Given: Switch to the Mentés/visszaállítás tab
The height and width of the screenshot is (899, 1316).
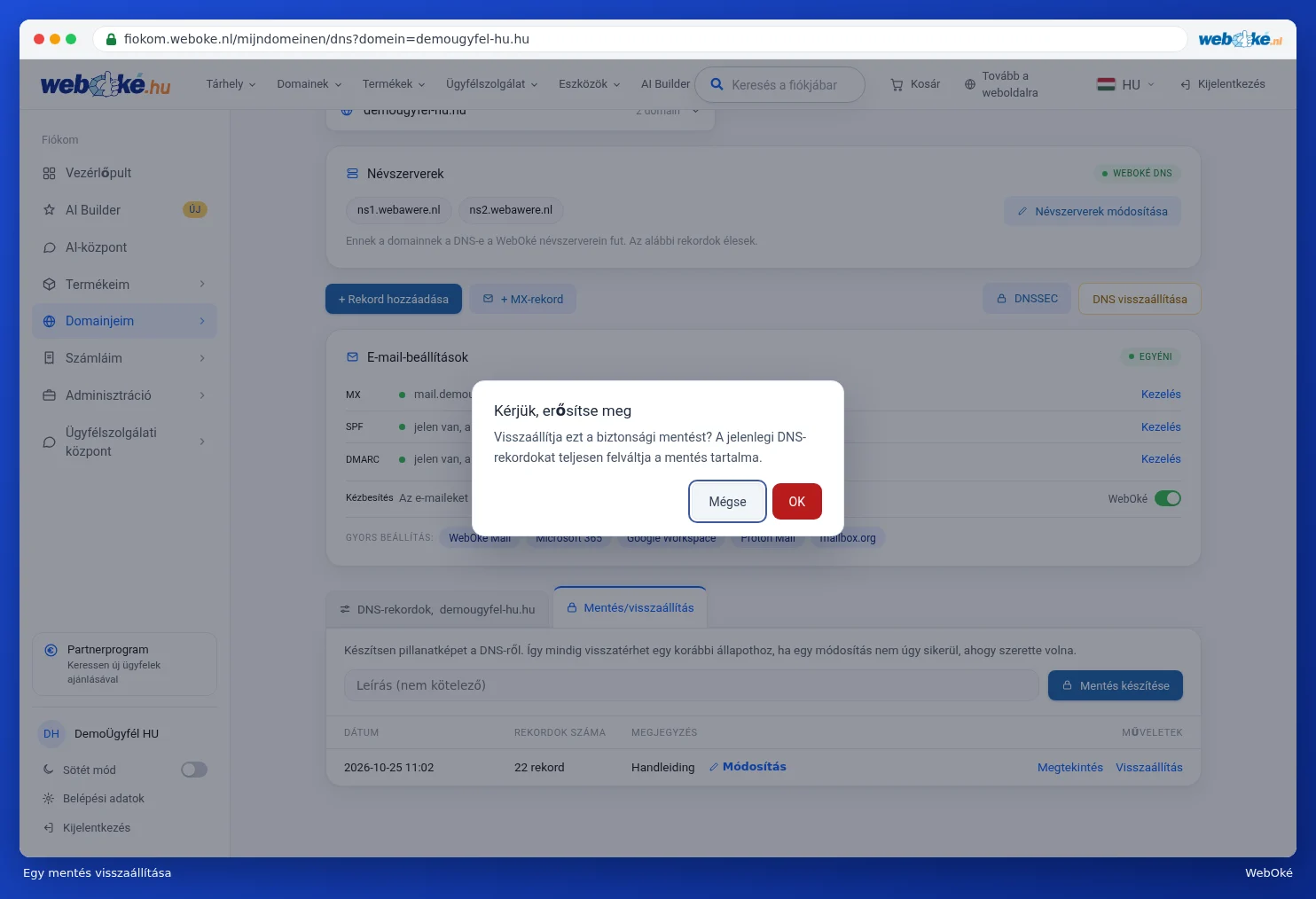Looking at the screenshot, I should point(630,607).
